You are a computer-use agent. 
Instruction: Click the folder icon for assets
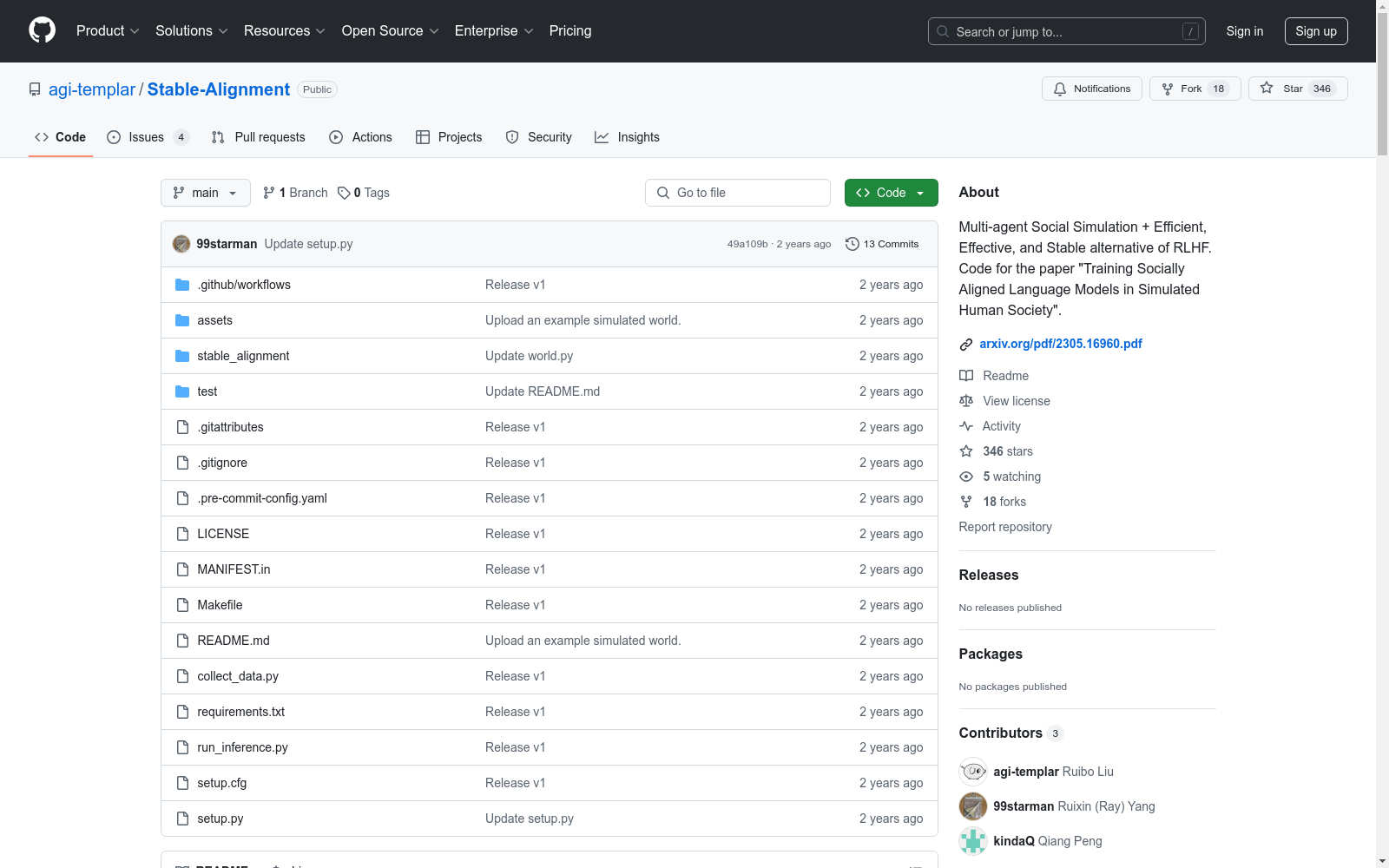(182, 320)
